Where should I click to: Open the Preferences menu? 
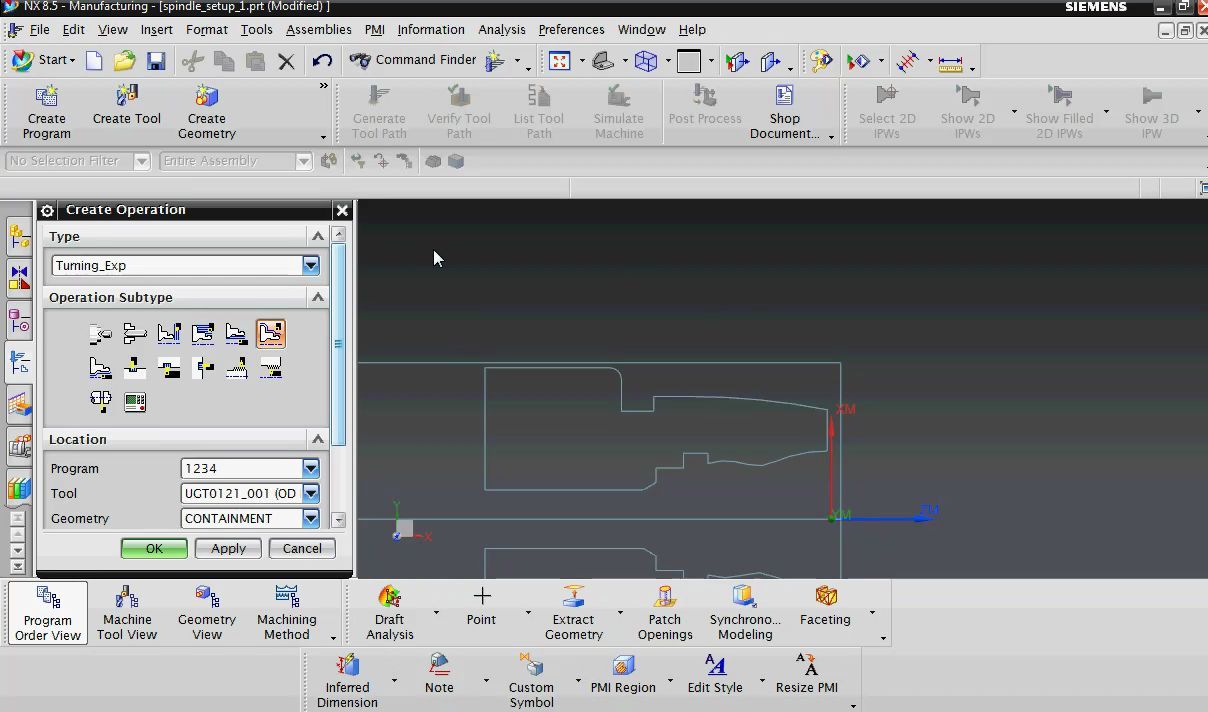pos(571,29)
